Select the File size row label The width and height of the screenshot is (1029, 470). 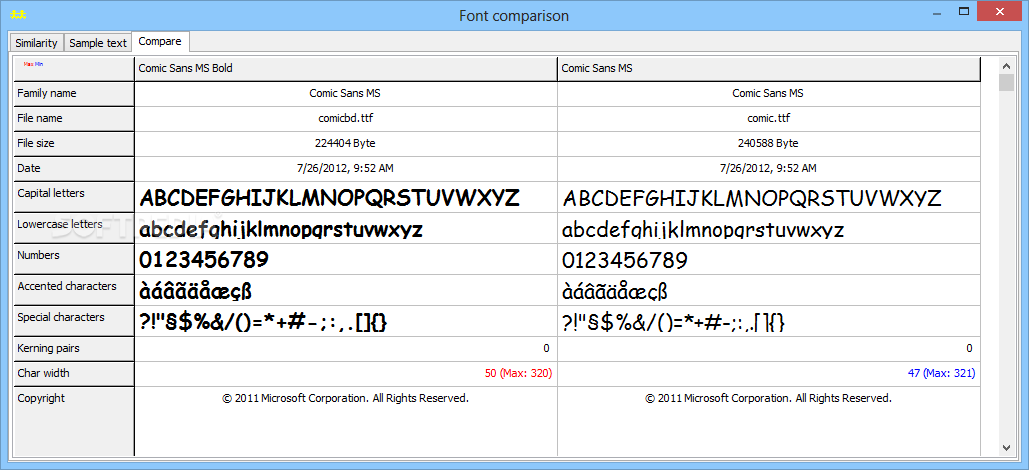(x=74, y=144)
